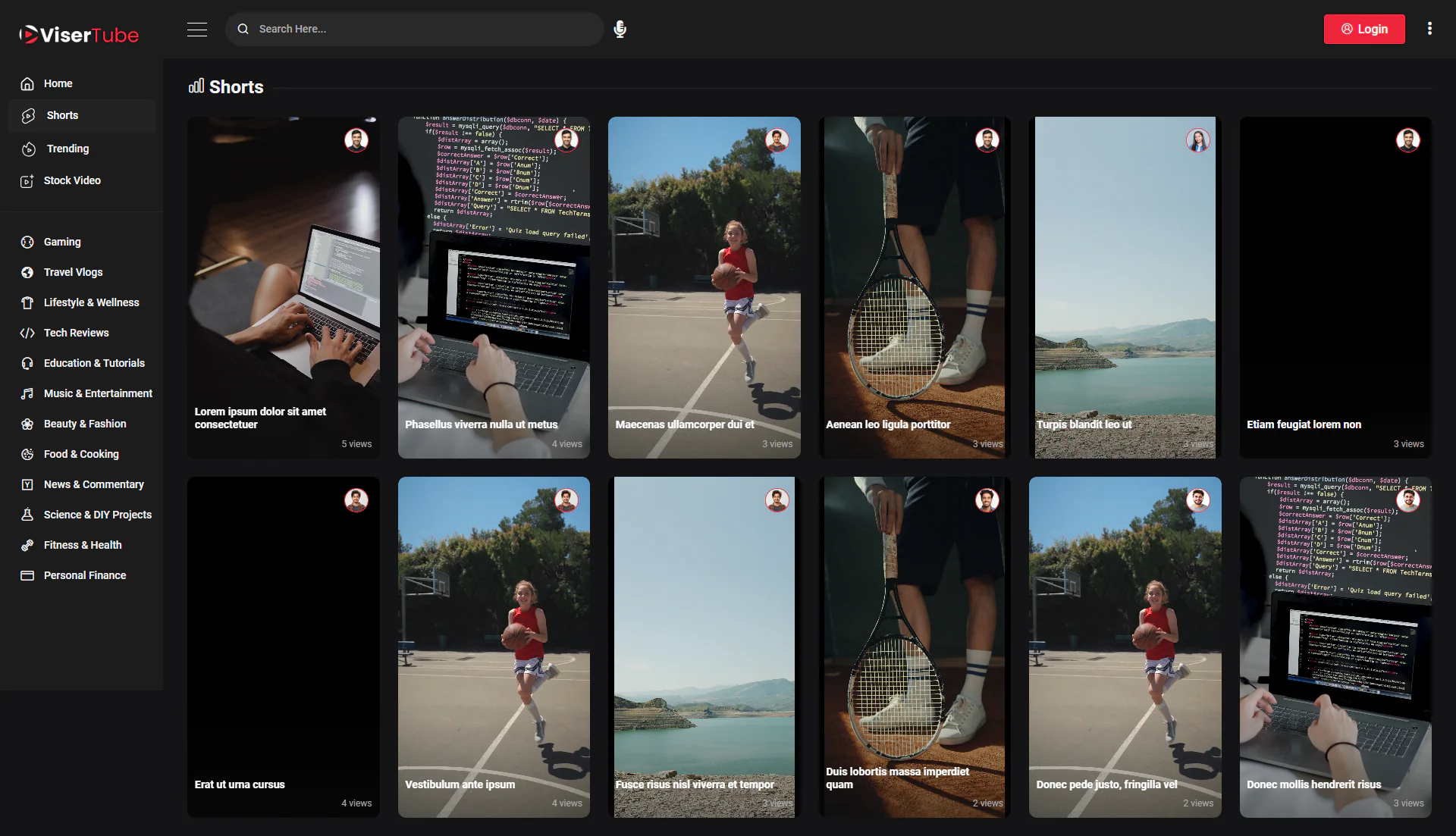This screenshot has width=1456, height=836.
Task: Open the 'Erat ut urna cursus' short
Action: pos(283,647)
